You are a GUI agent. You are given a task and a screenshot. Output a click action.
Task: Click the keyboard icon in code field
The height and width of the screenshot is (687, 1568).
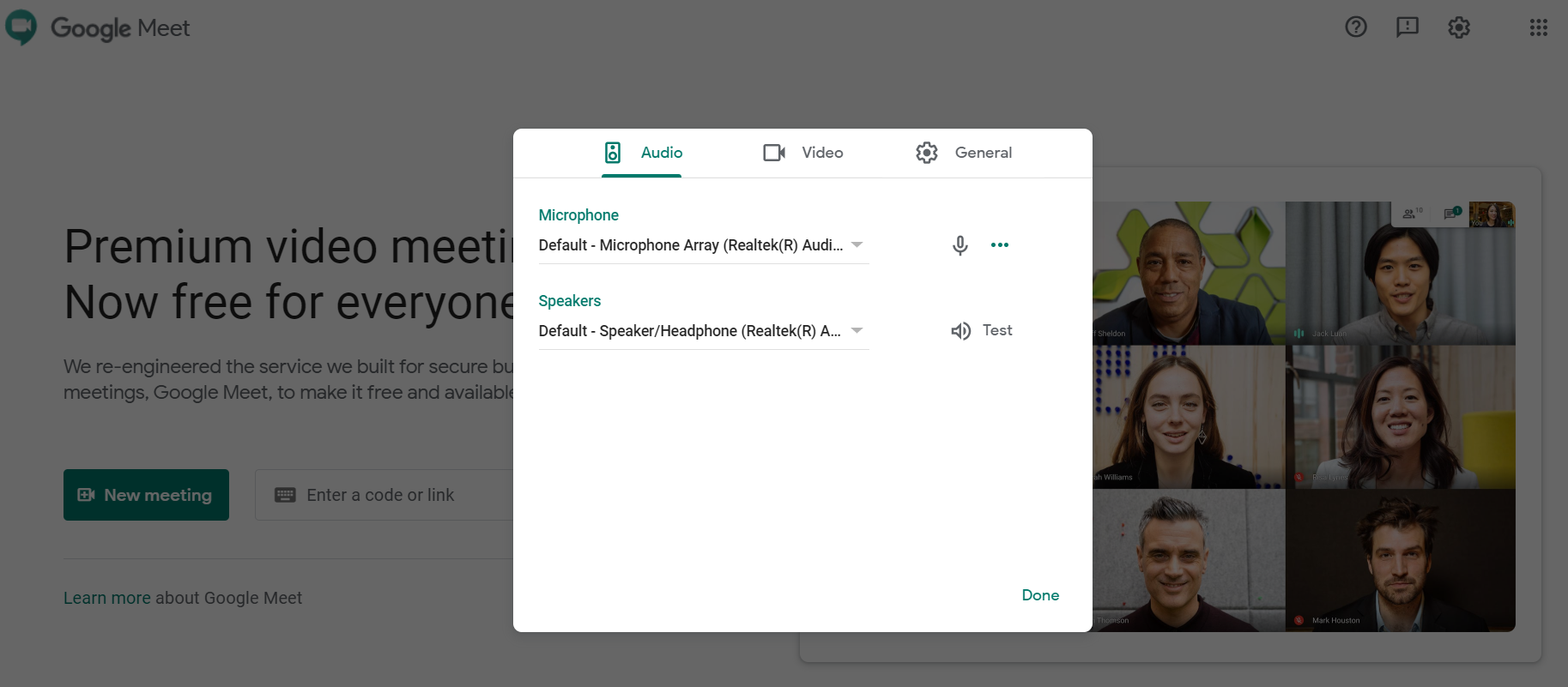coord(285,495)
